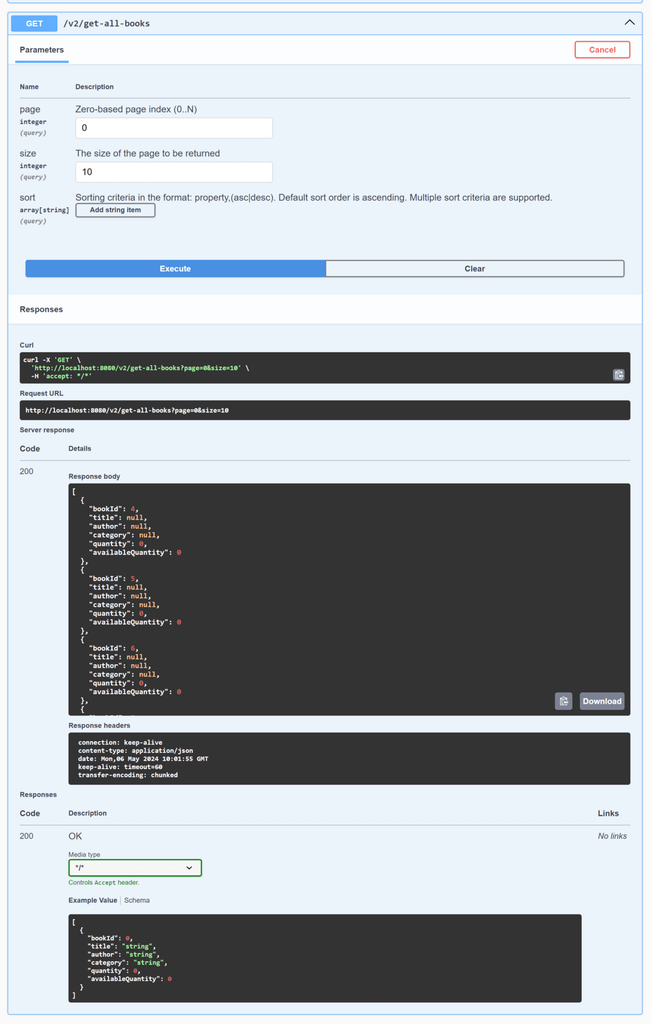Copy the curl command to clipboard

[x=618, y=374]
